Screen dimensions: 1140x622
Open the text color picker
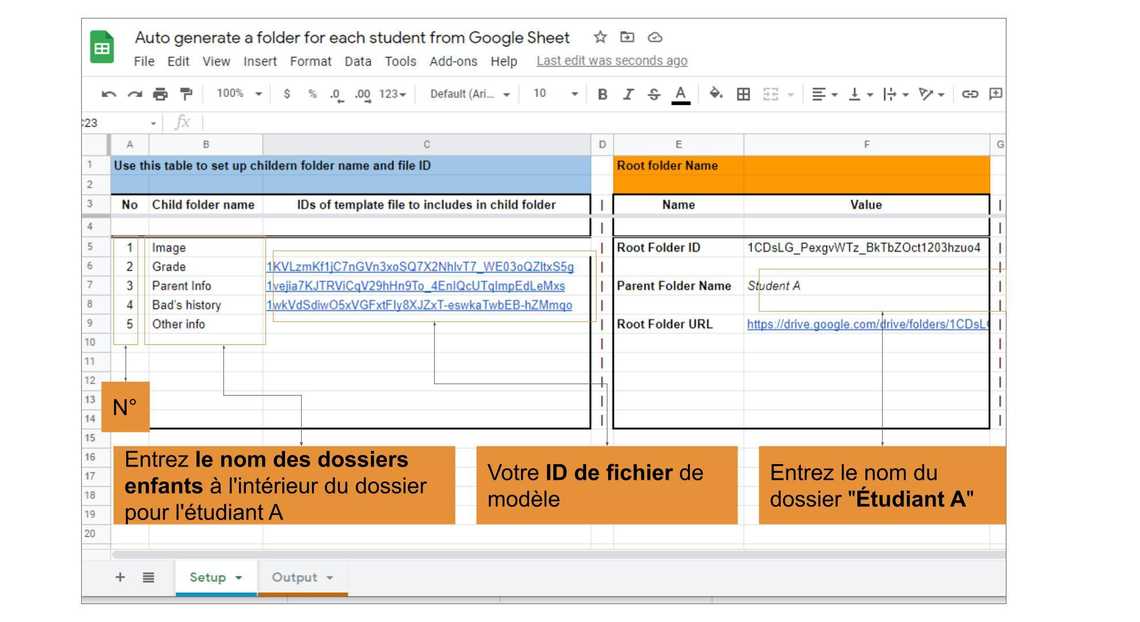681,94
